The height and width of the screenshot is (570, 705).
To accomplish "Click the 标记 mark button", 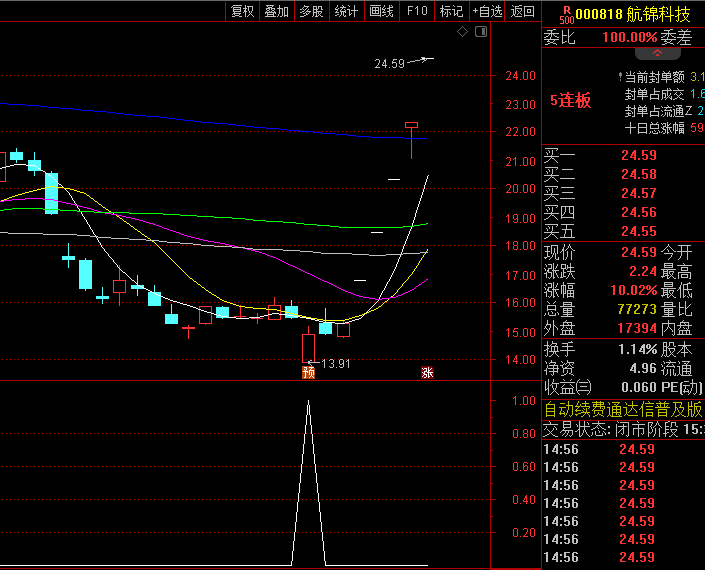I will [x=451, y=11].
